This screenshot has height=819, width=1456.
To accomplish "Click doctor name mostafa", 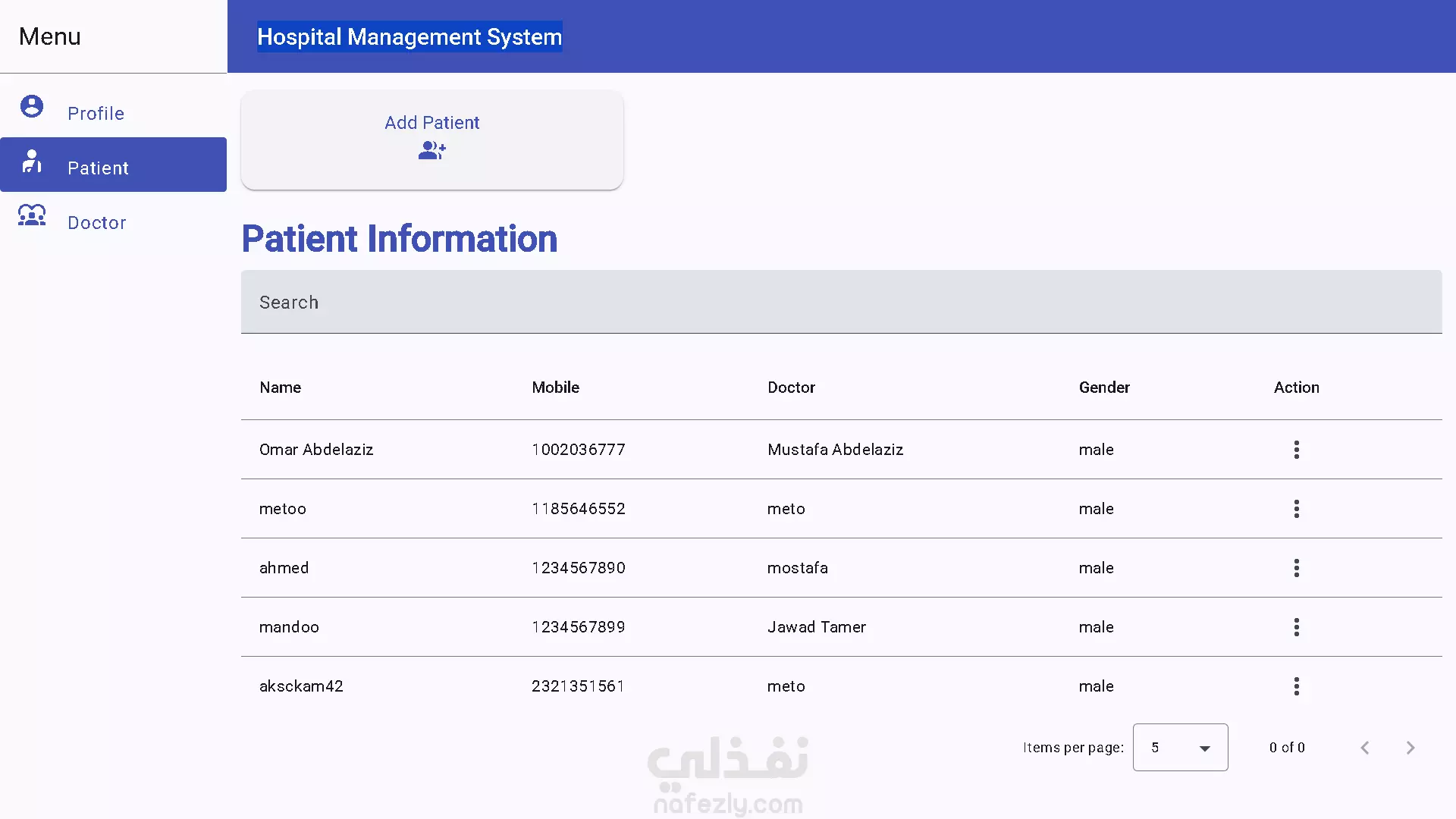I will click(x=798, y=568).
